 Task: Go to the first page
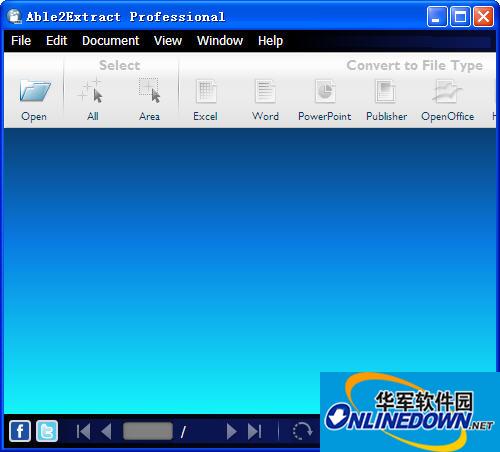83,432
